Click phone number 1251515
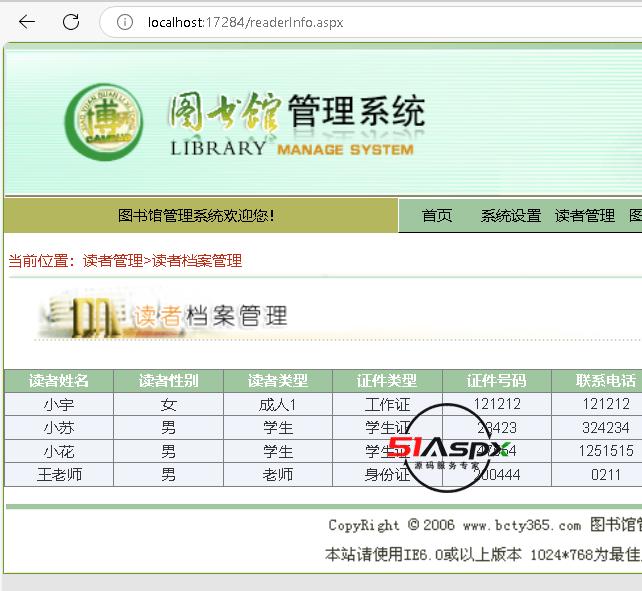The image size is (642, 591). (x=606, y=451)
